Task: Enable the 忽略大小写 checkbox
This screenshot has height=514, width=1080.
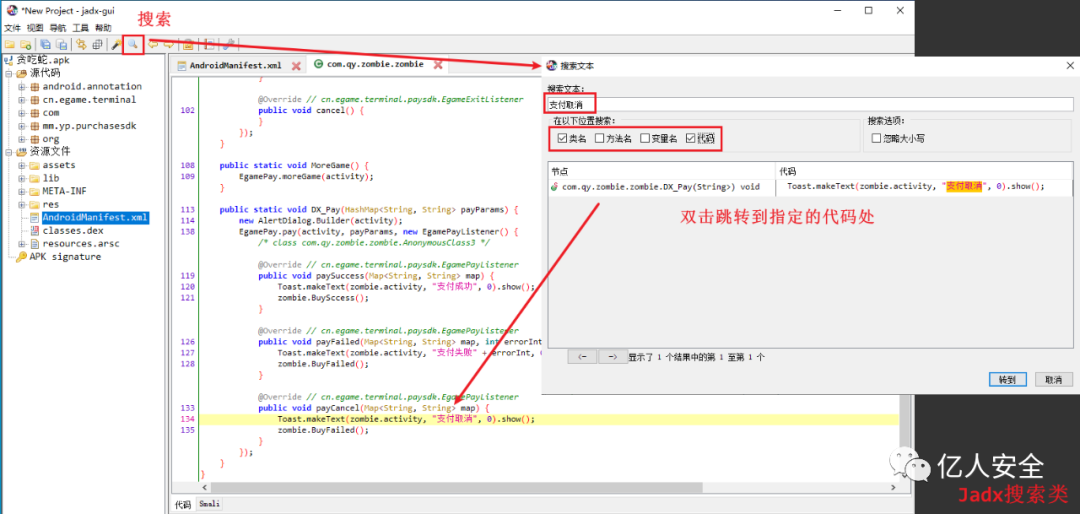Action: point(876,138)
